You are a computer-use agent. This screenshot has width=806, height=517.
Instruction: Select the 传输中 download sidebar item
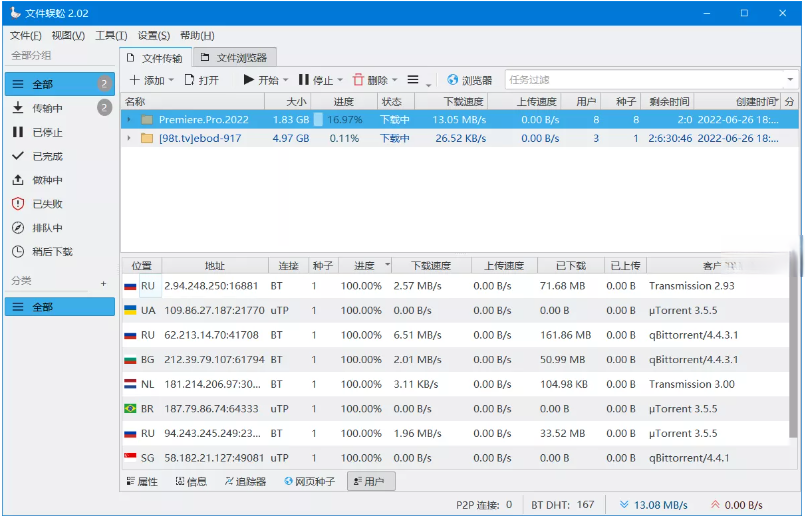tap(60, 108)
